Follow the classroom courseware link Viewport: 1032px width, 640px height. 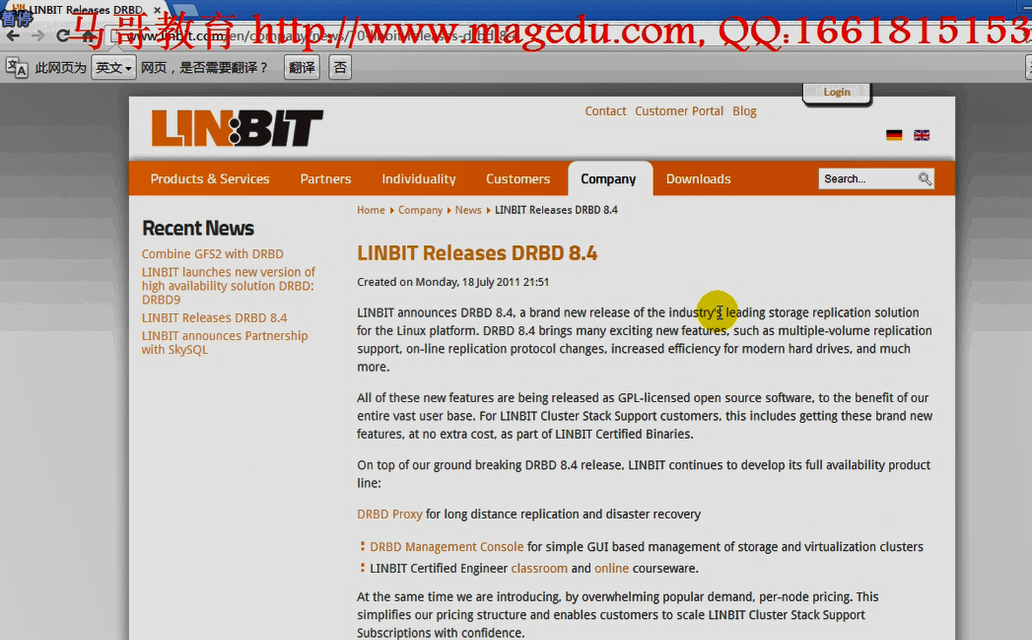pyautogui.click(x=539, y=568)
